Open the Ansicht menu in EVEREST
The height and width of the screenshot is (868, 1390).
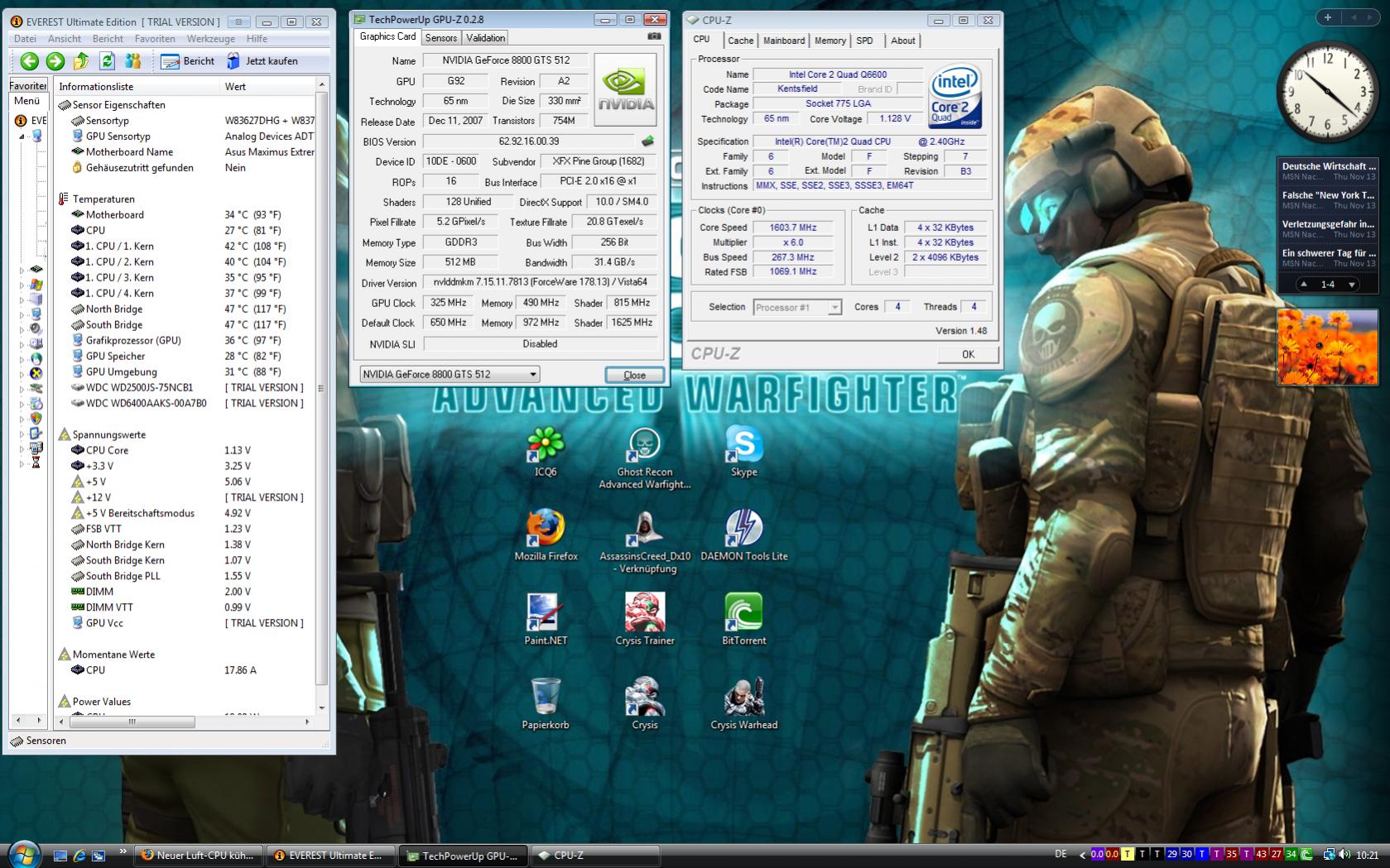65,39
